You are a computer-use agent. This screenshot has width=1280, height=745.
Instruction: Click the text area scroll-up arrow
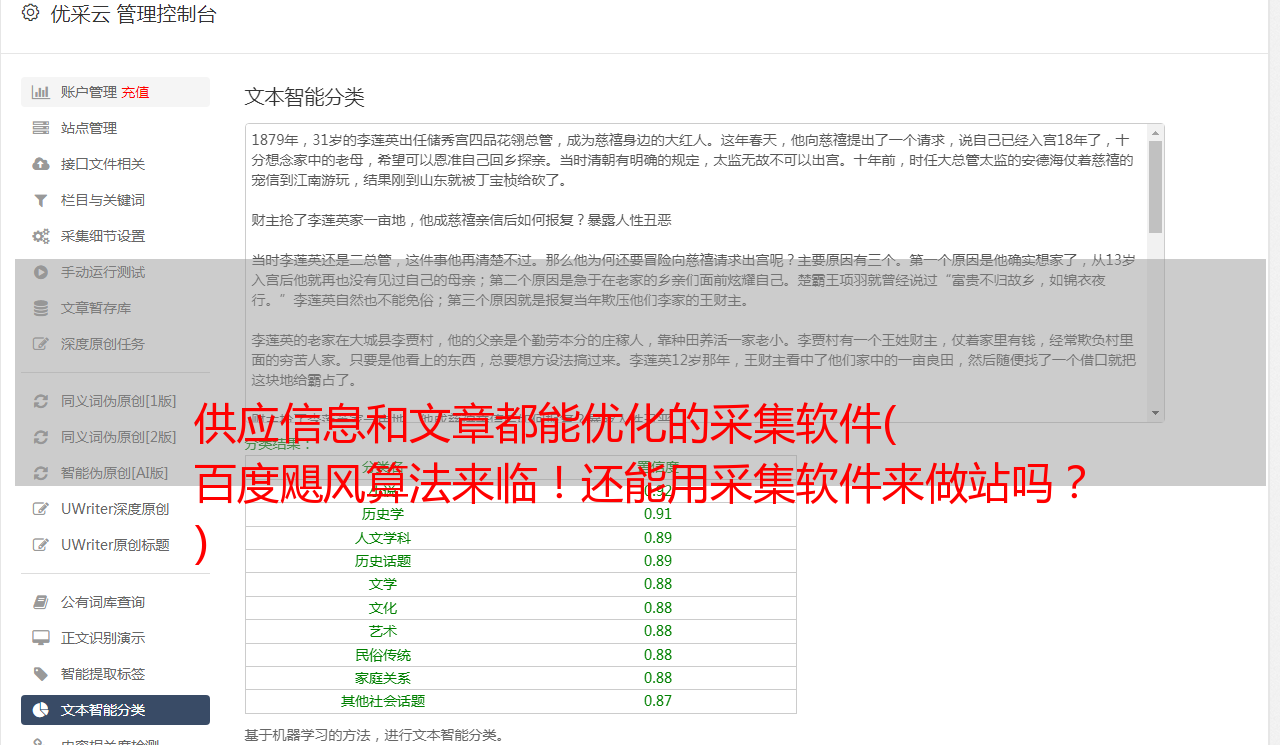click(x=1155, y=132)
